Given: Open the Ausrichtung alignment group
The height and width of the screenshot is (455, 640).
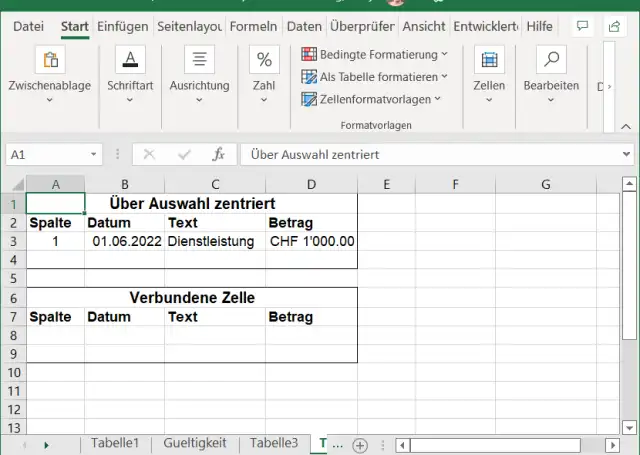Looking at the screenshot, I should point(199,70).
